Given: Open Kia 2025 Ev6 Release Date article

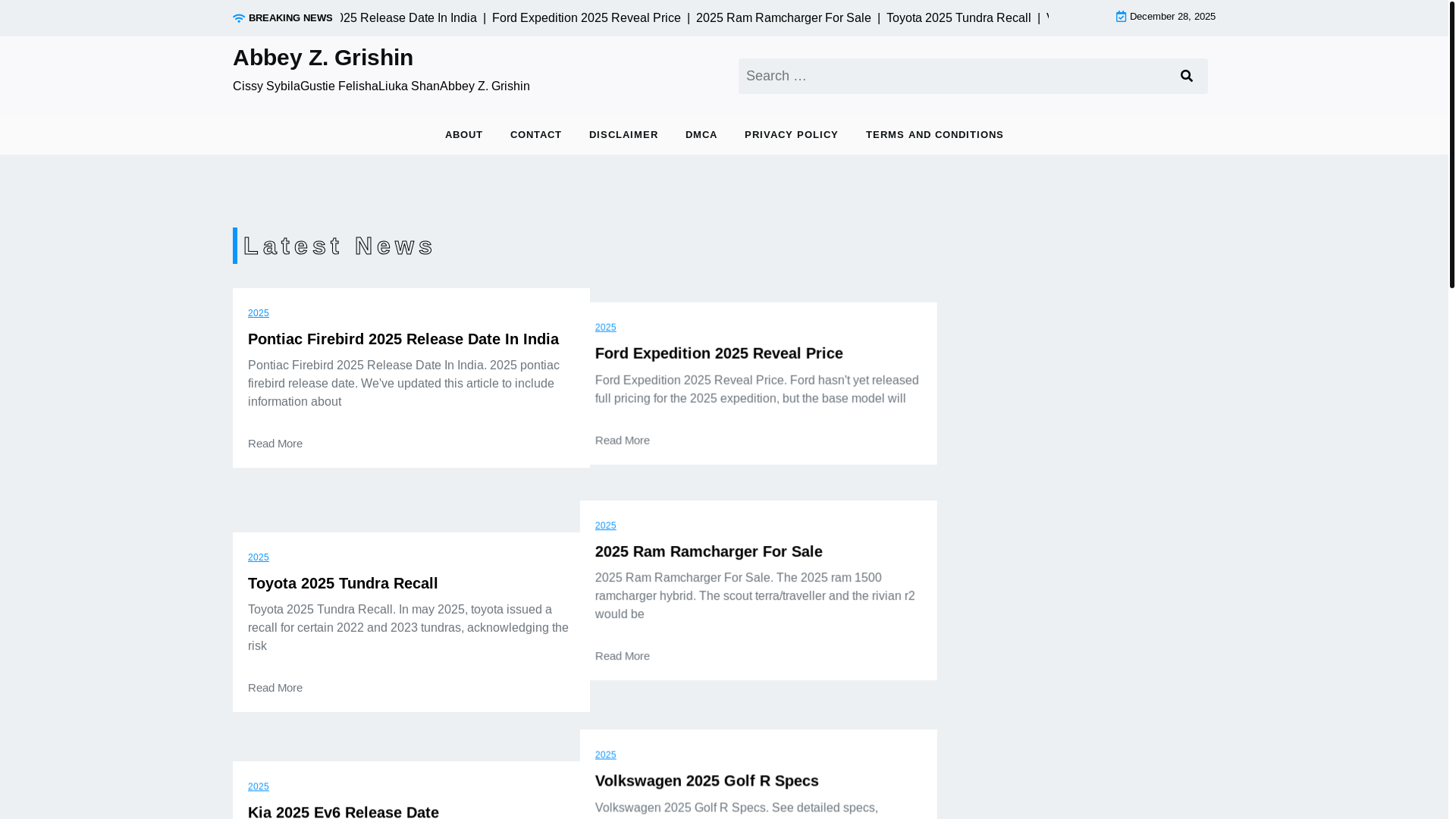Looking at the screenshot, I should (x=344, y=811).
